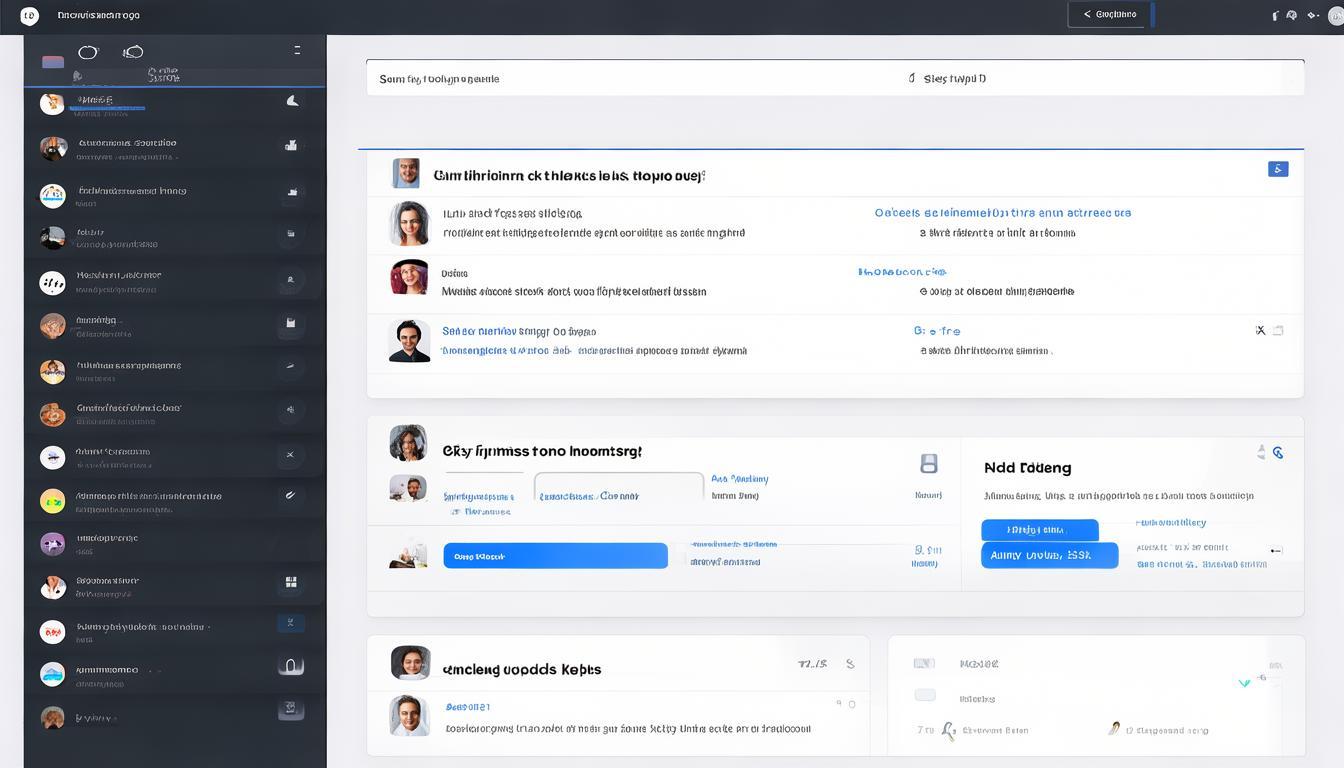Click the first chat bubble icon in sidebar header
Viewport: 1344px width, 768px height.
coord(88,52)
